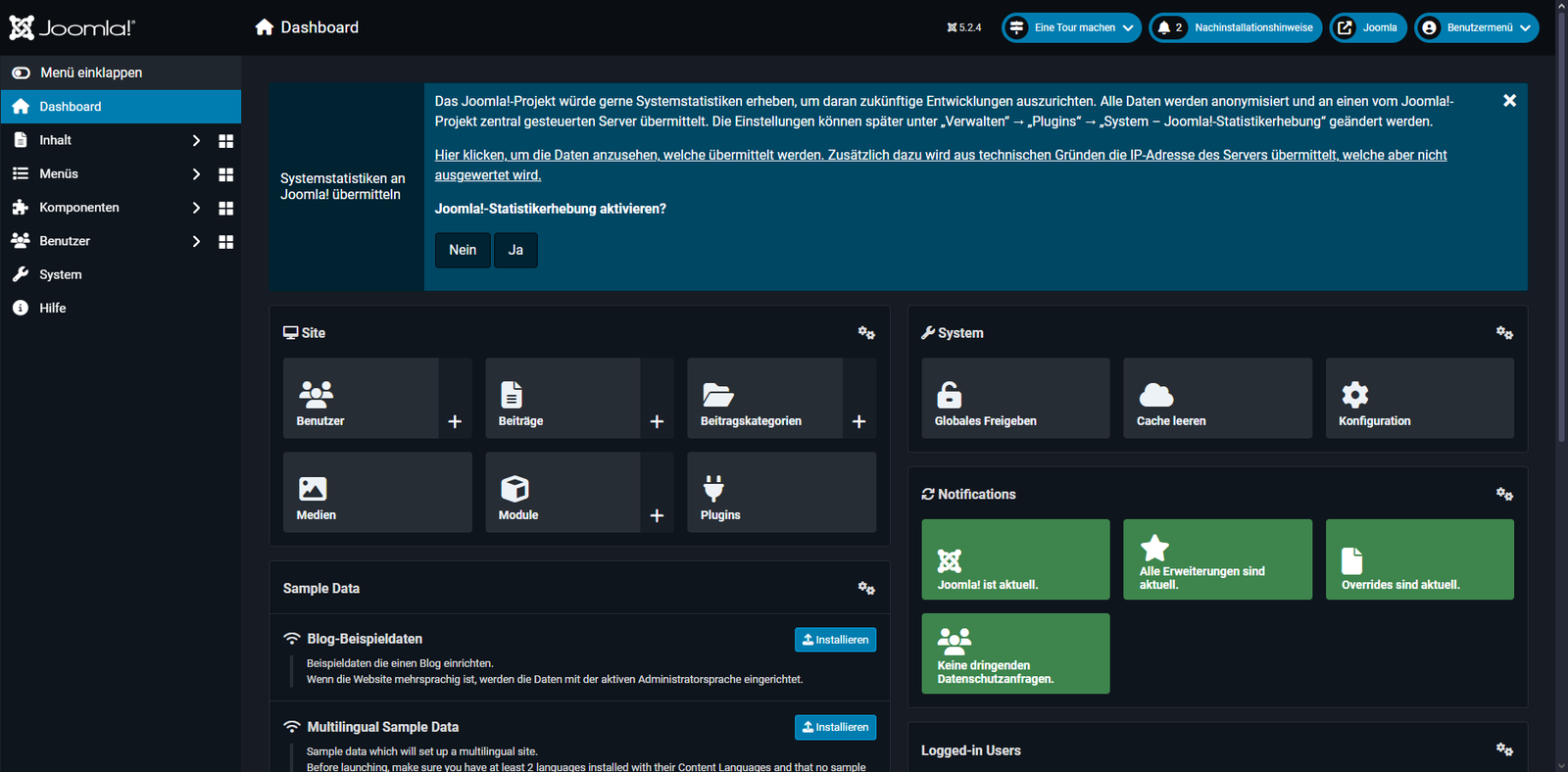Open the Benutzer sidebar menu
The width and height of the screenshot is (1568, 772).
tap(64, 241)
